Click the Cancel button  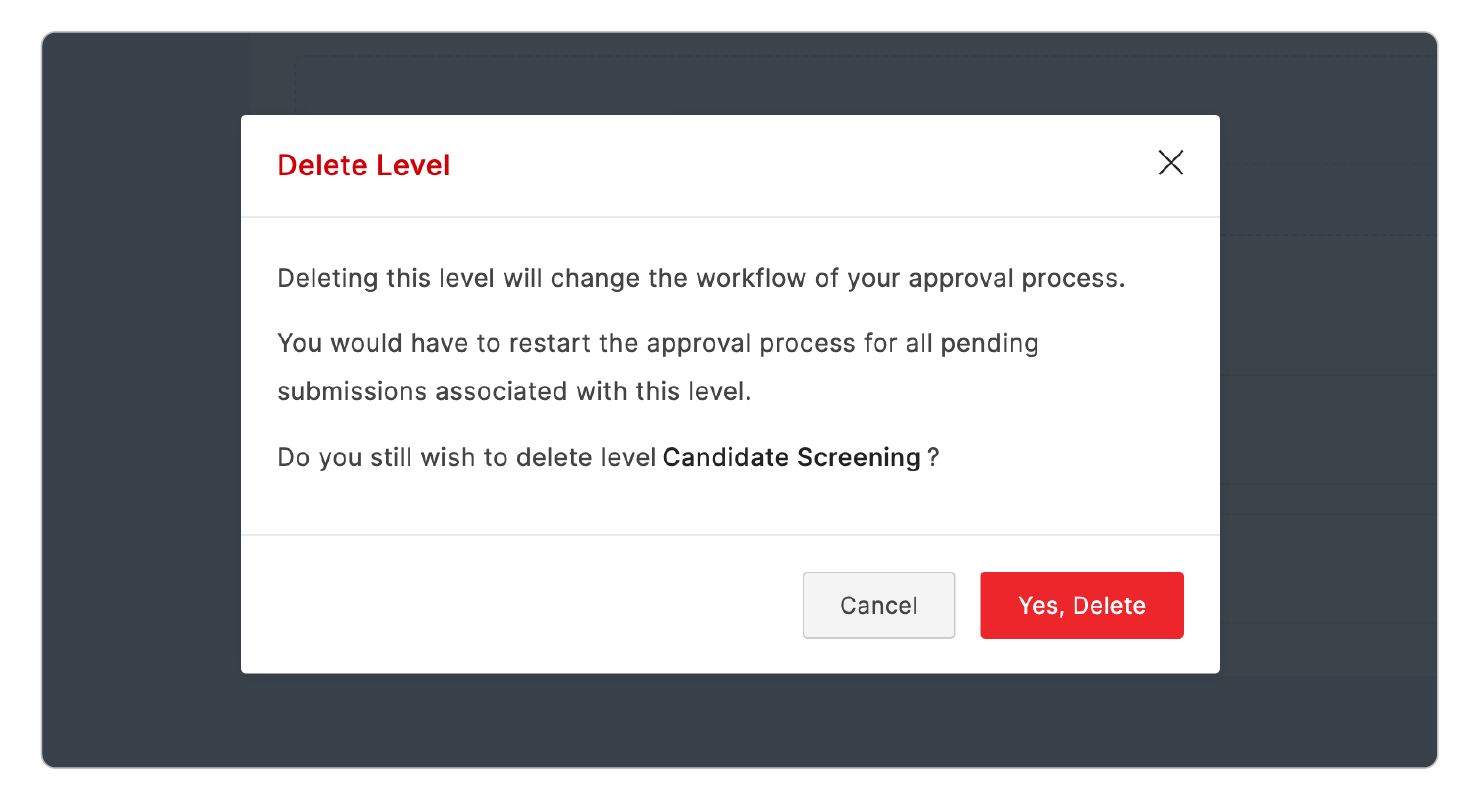pos(878,605)
